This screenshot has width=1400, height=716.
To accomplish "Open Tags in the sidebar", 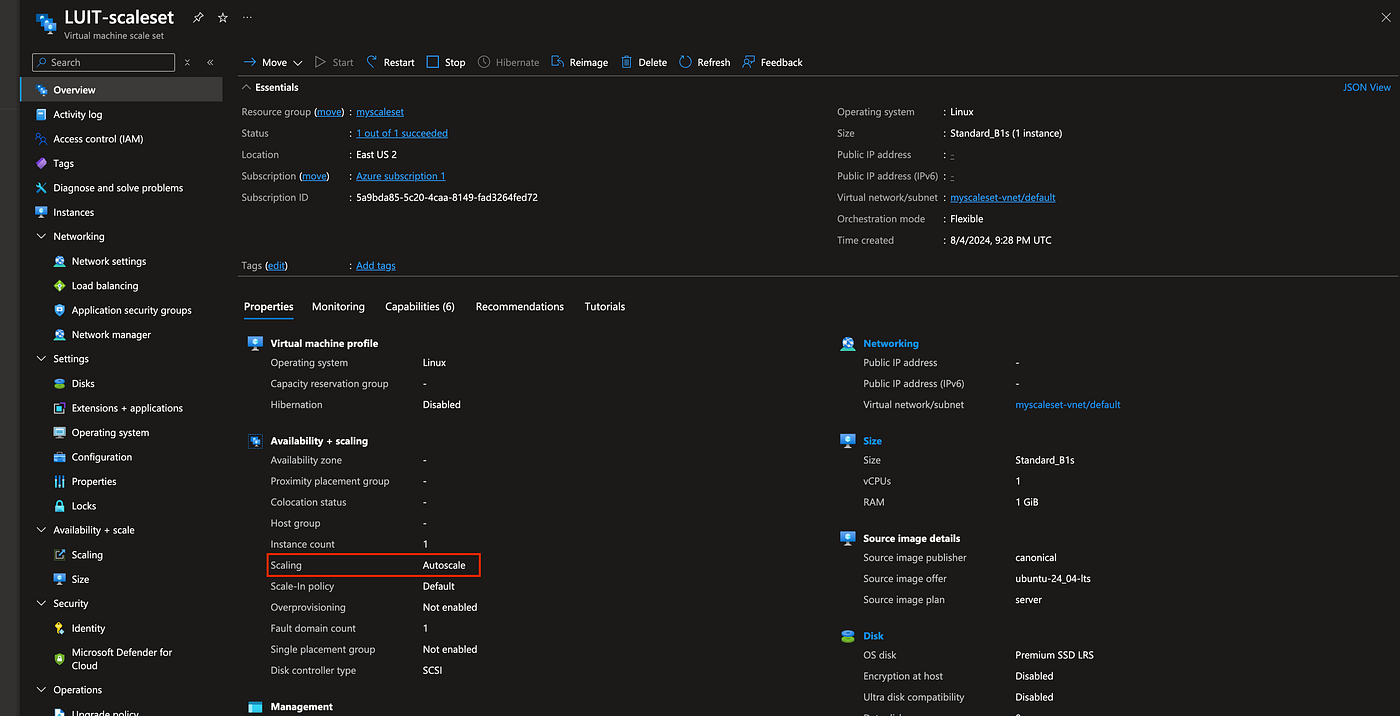I will (63, 163).
